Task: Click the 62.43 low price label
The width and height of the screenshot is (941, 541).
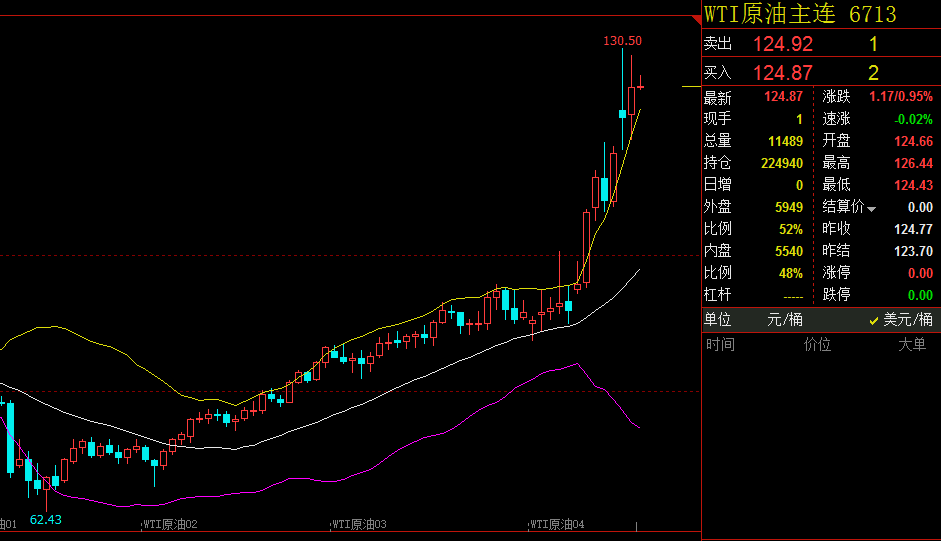Action: click(x=46, y=519)
